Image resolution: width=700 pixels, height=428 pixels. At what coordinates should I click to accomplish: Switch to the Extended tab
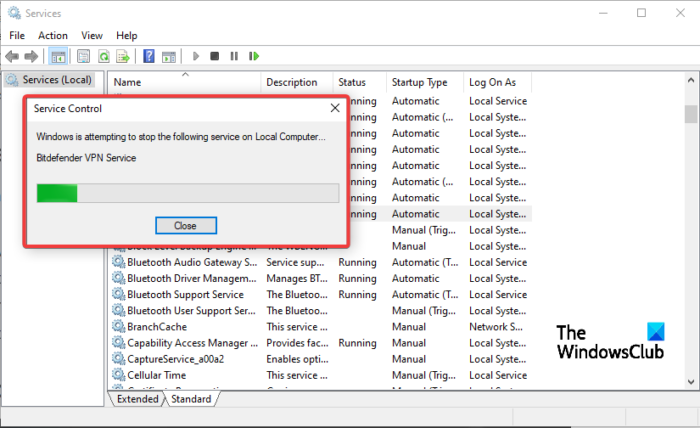pyautogui.click(x=137, y=399)
